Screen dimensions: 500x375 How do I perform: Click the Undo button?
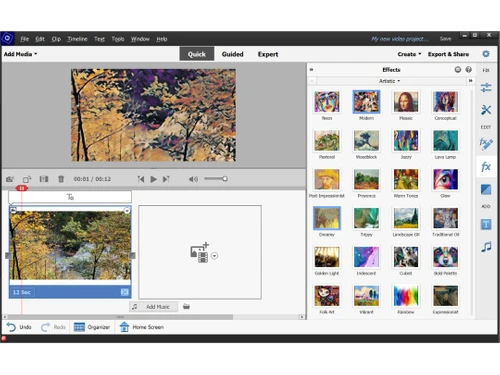[19, 327]
